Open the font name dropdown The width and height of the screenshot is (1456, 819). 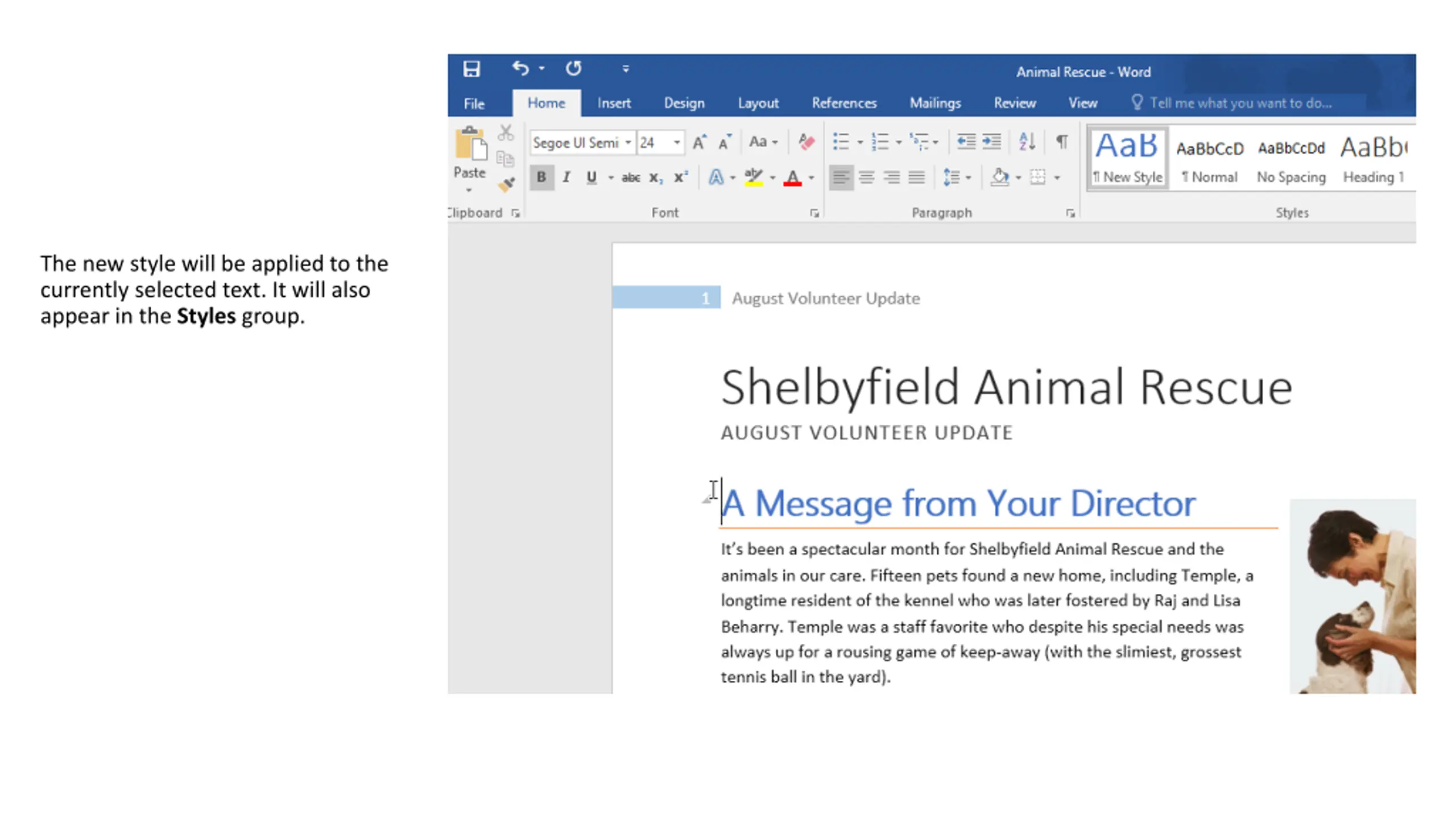point(628,142)
